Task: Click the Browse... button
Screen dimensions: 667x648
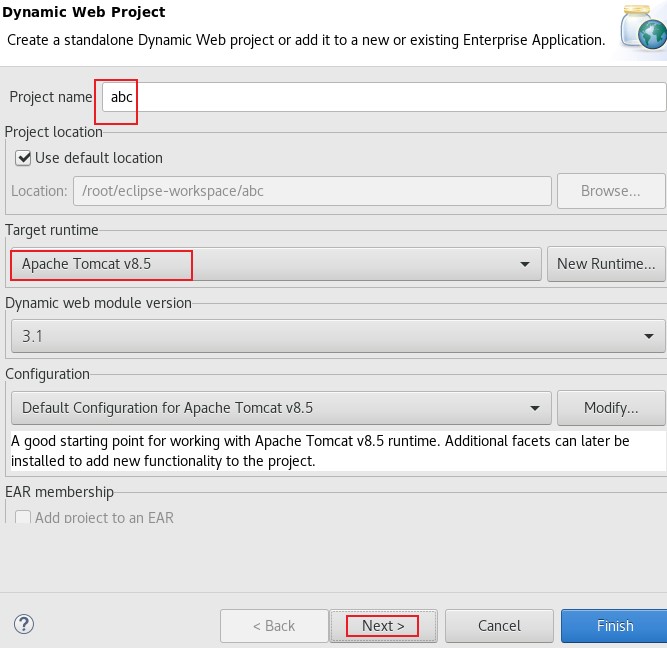Action: (x=611, y=191)
